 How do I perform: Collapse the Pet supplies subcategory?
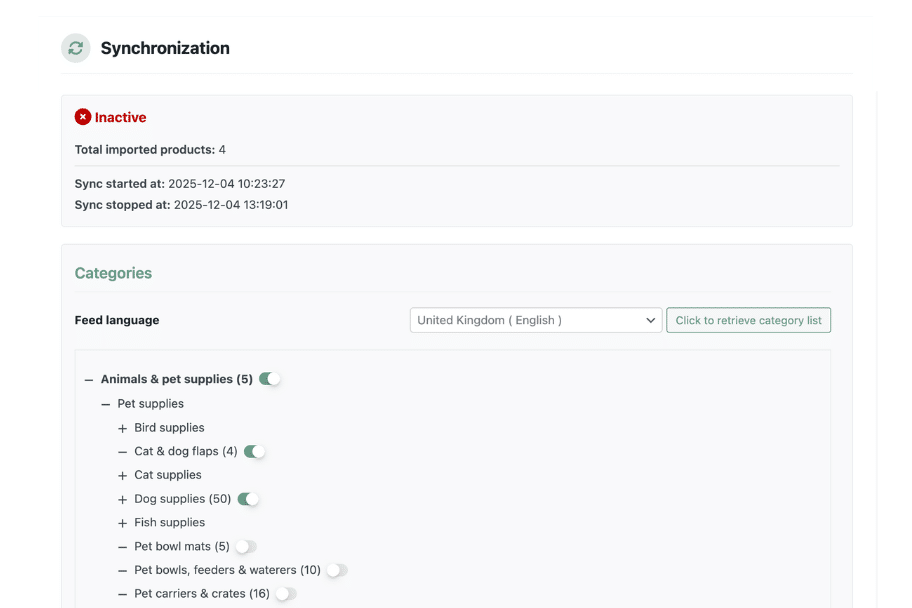(106, 404)
